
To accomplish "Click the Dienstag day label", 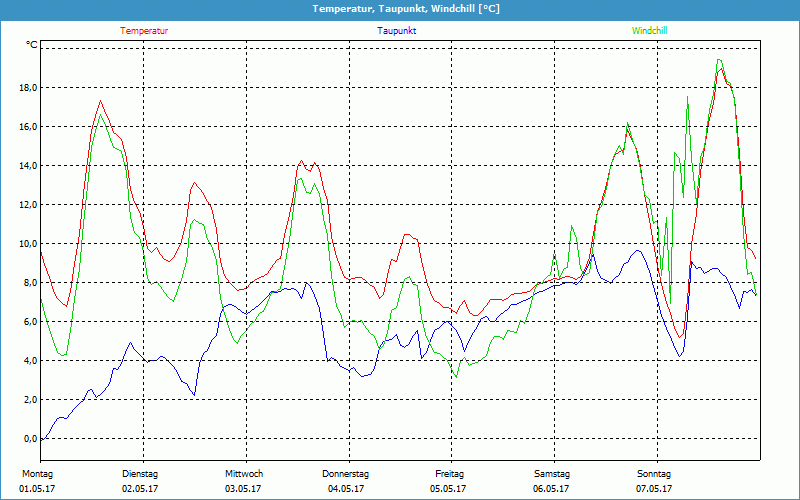I will coord(140,474).
